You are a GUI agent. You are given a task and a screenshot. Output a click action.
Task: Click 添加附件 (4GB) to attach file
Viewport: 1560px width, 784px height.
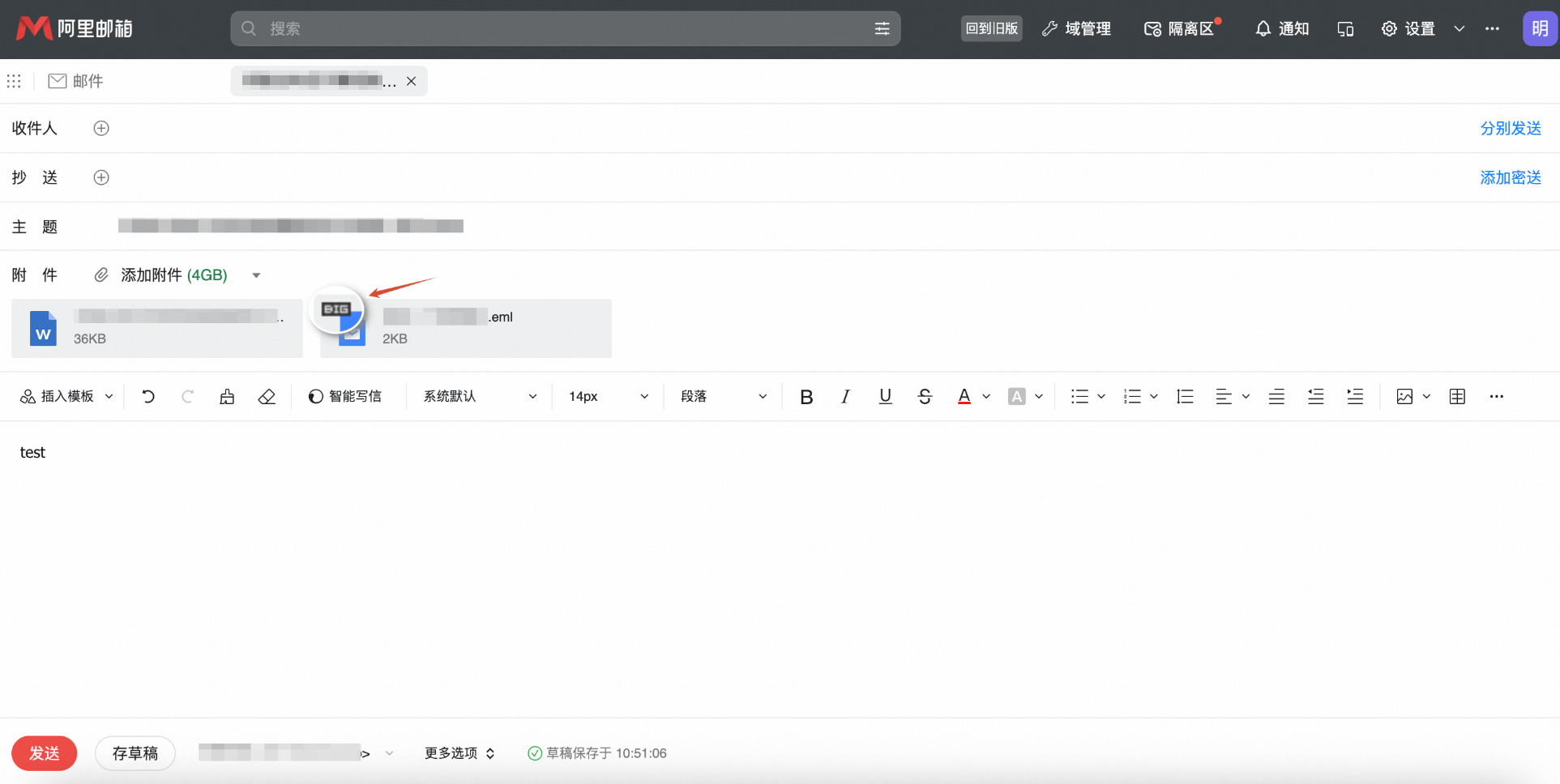(x=161, y=275)
